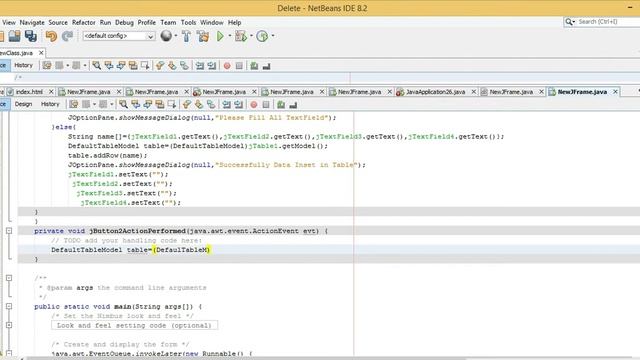640x360 pixels.
Task: Click the grayed Redo arrow icon
Action: (x=67, y=36)
